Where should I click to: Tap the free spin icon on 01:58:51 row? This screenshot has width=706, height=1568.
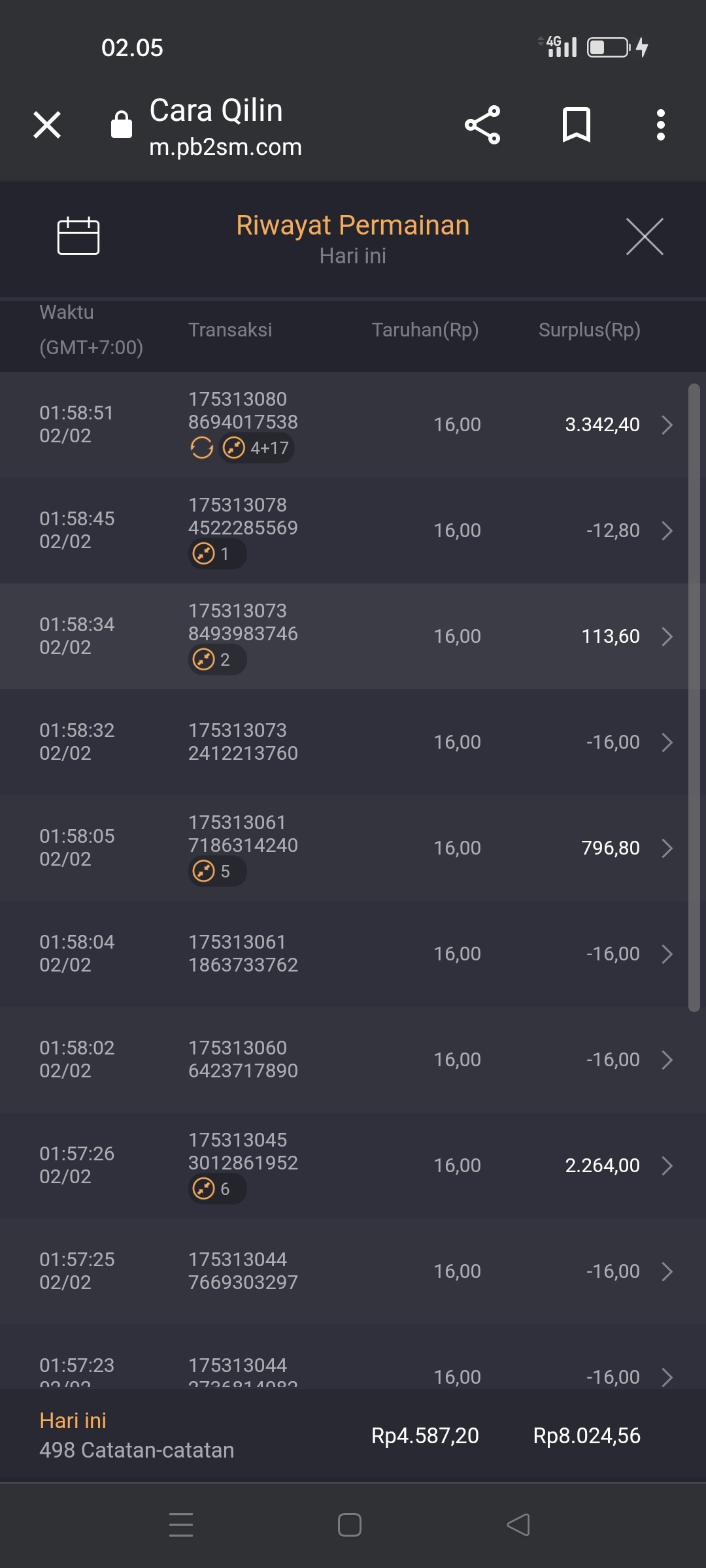(x=202, y=448)
